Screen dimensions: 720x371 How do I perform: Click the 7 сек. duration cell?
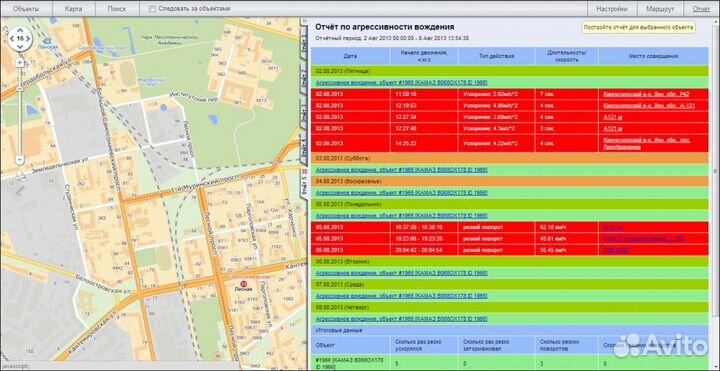pyautogui.click(x=567, y=94)
